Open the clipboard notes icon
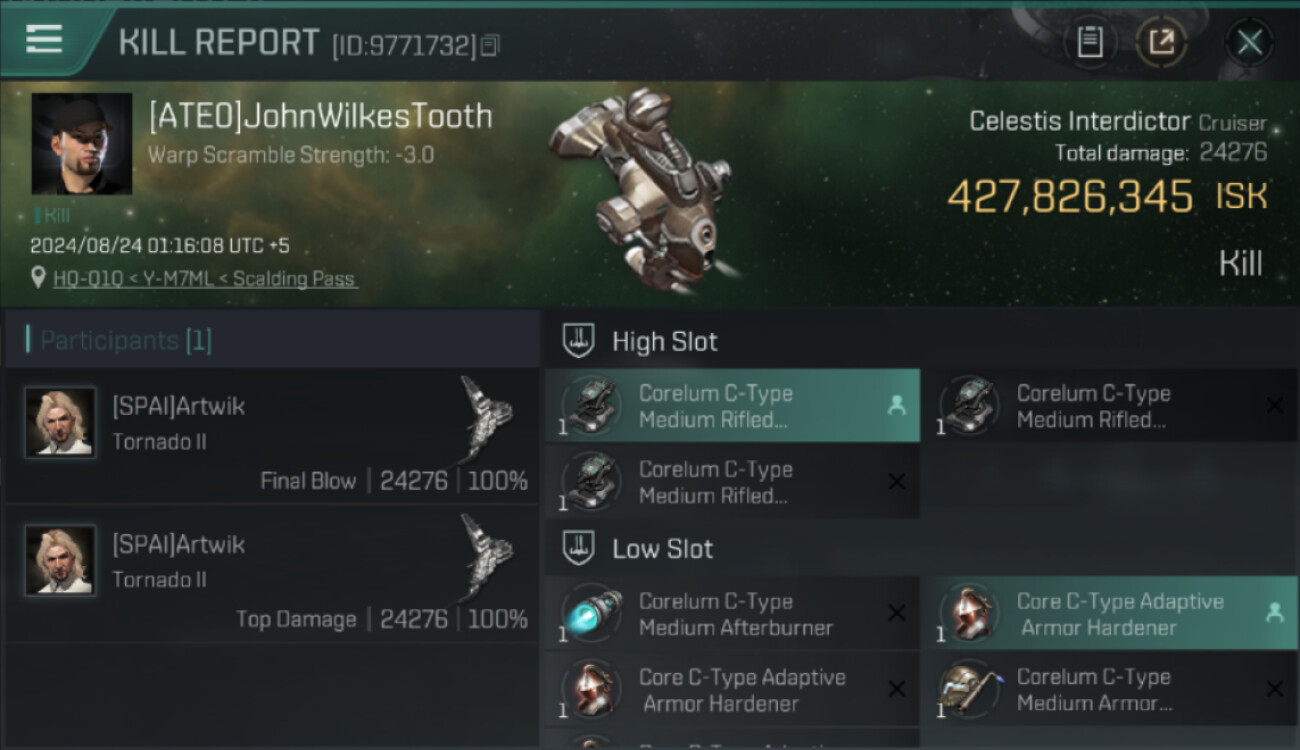The height and width of the screenshot is (750, 1300). tap(1089, 42)
